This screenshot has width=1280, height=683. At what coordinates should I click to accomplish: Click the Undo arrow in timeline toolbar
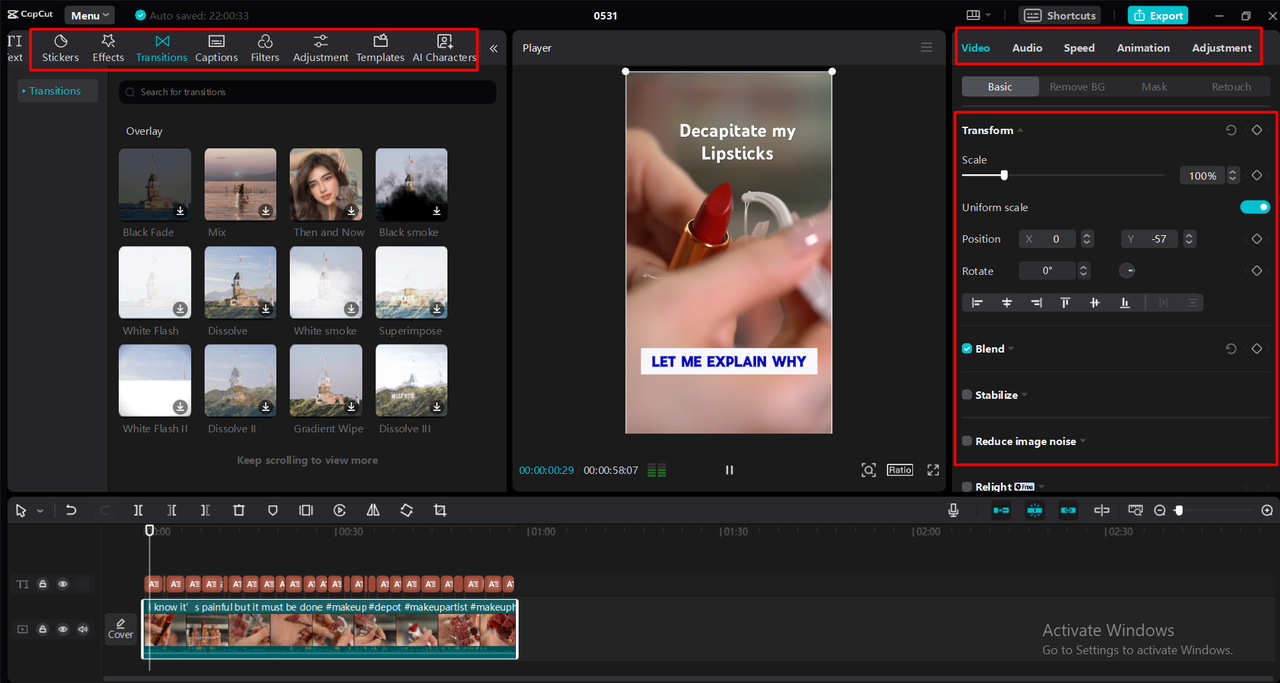tap(71, 510)
